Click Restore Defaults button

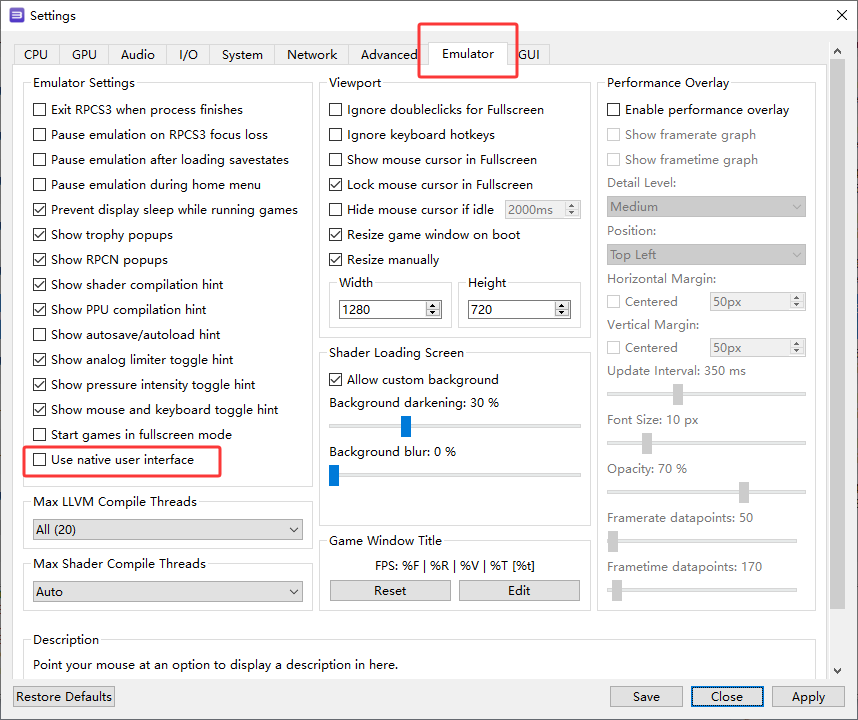(64, 696)
